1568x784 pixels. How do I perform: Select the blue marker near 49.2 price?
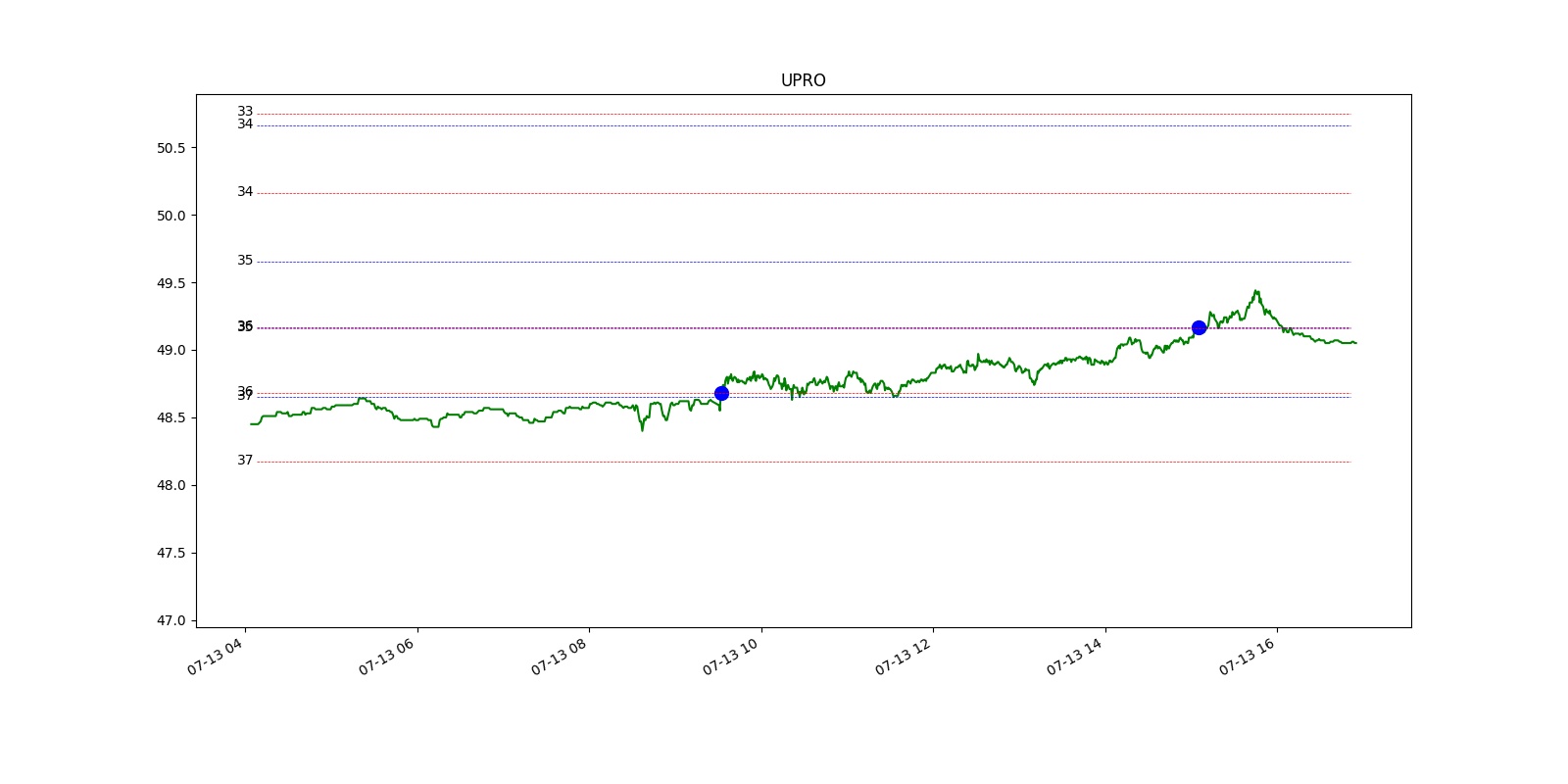click(x=1199, y=327)
